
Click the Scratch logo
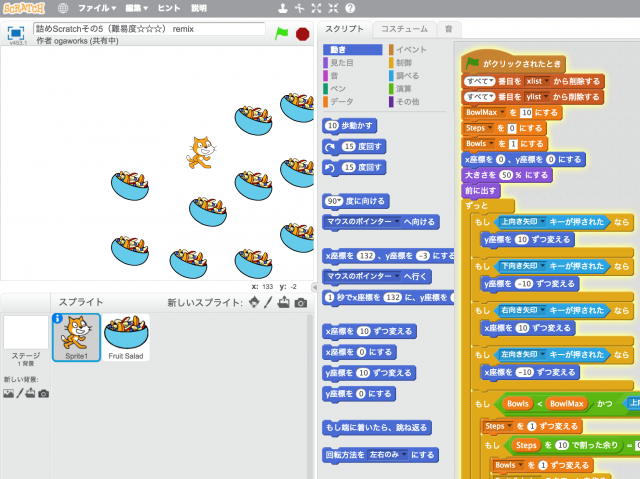[x=24, y=8]
